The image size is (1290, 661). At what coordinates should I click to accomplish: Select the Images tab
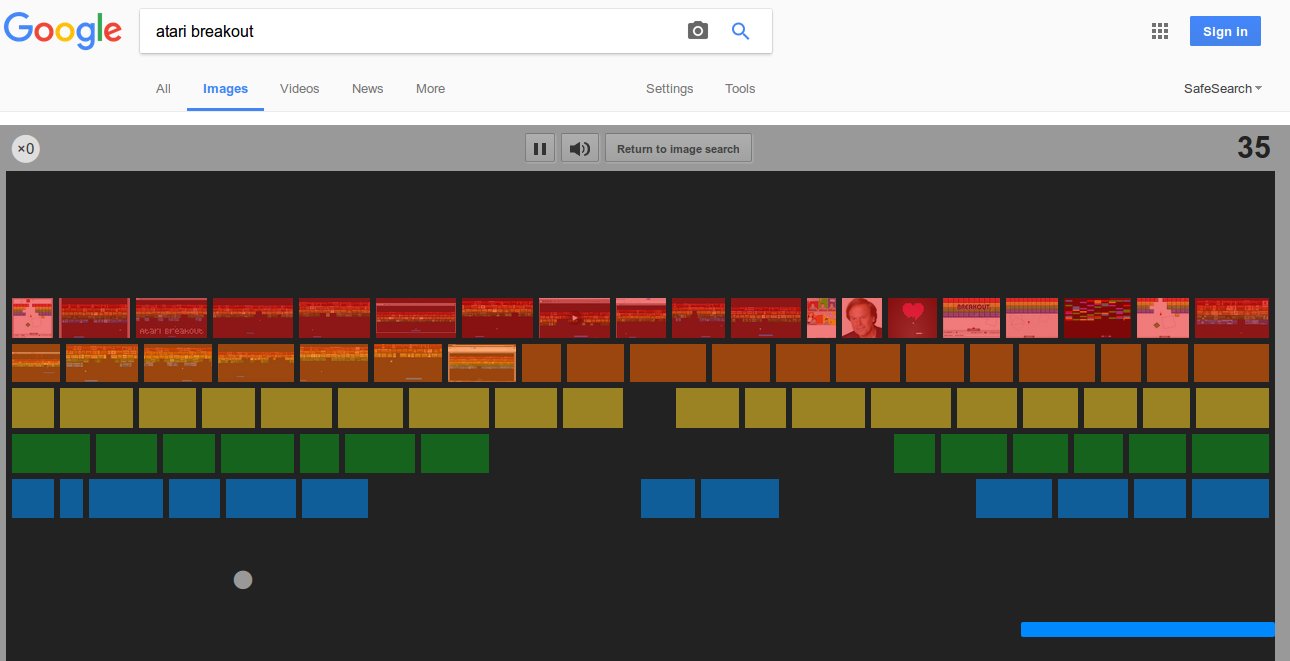tap(225, 89)
